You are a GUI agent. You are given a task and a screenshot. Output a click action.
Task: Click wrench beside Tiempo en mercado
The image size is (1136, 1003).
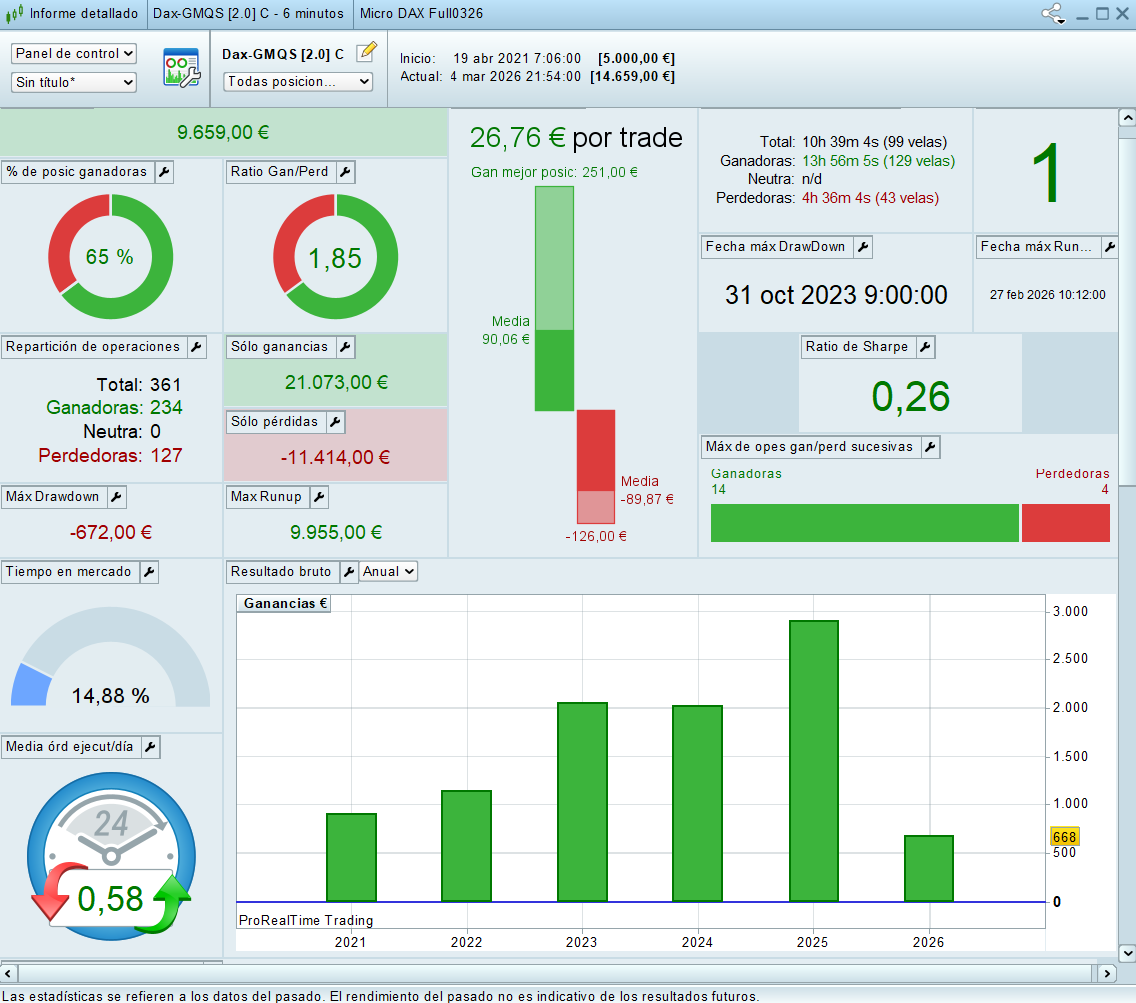point(148,572)
